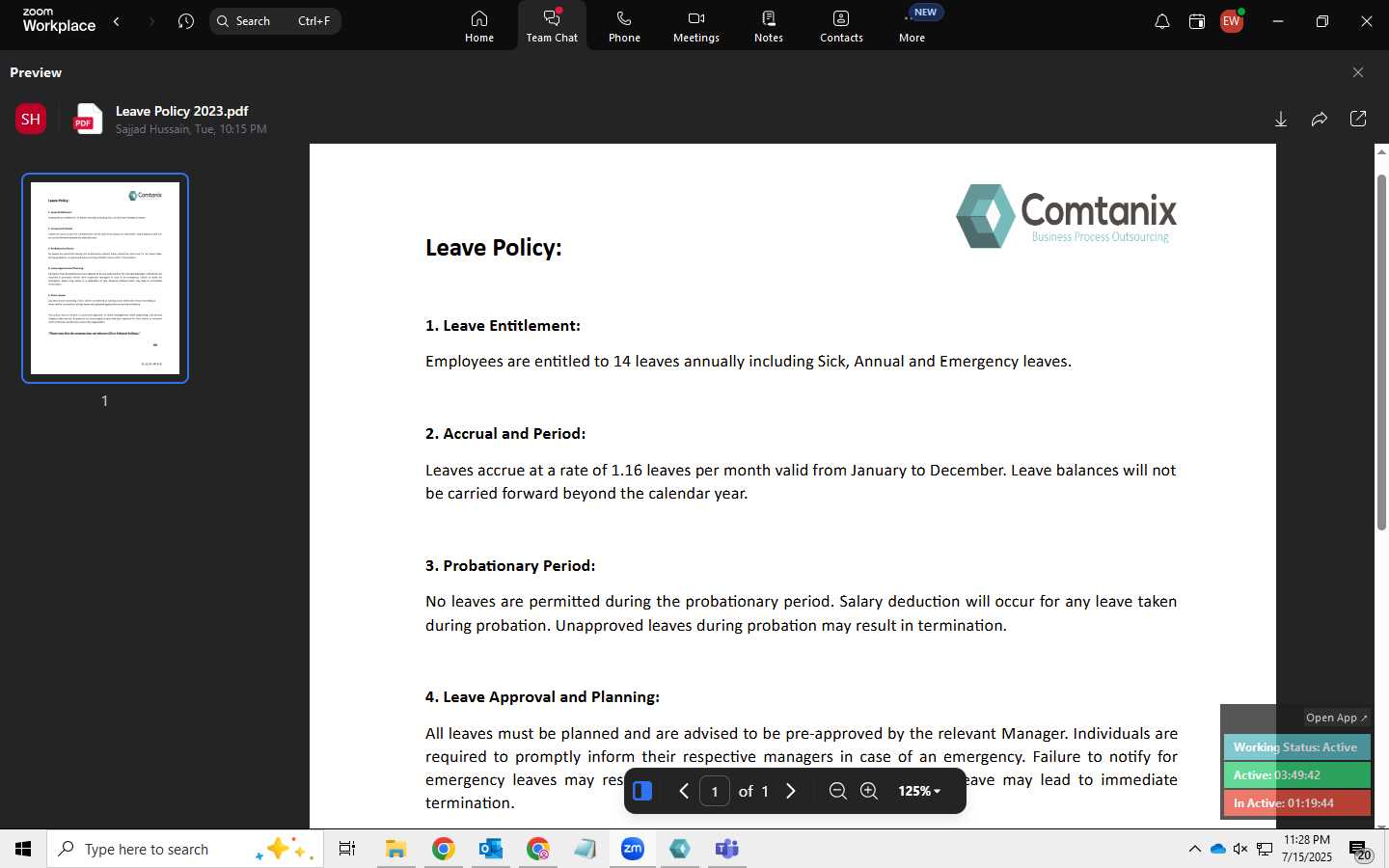Click the Comtanix logo in the document

click(x=1066, y=215)
